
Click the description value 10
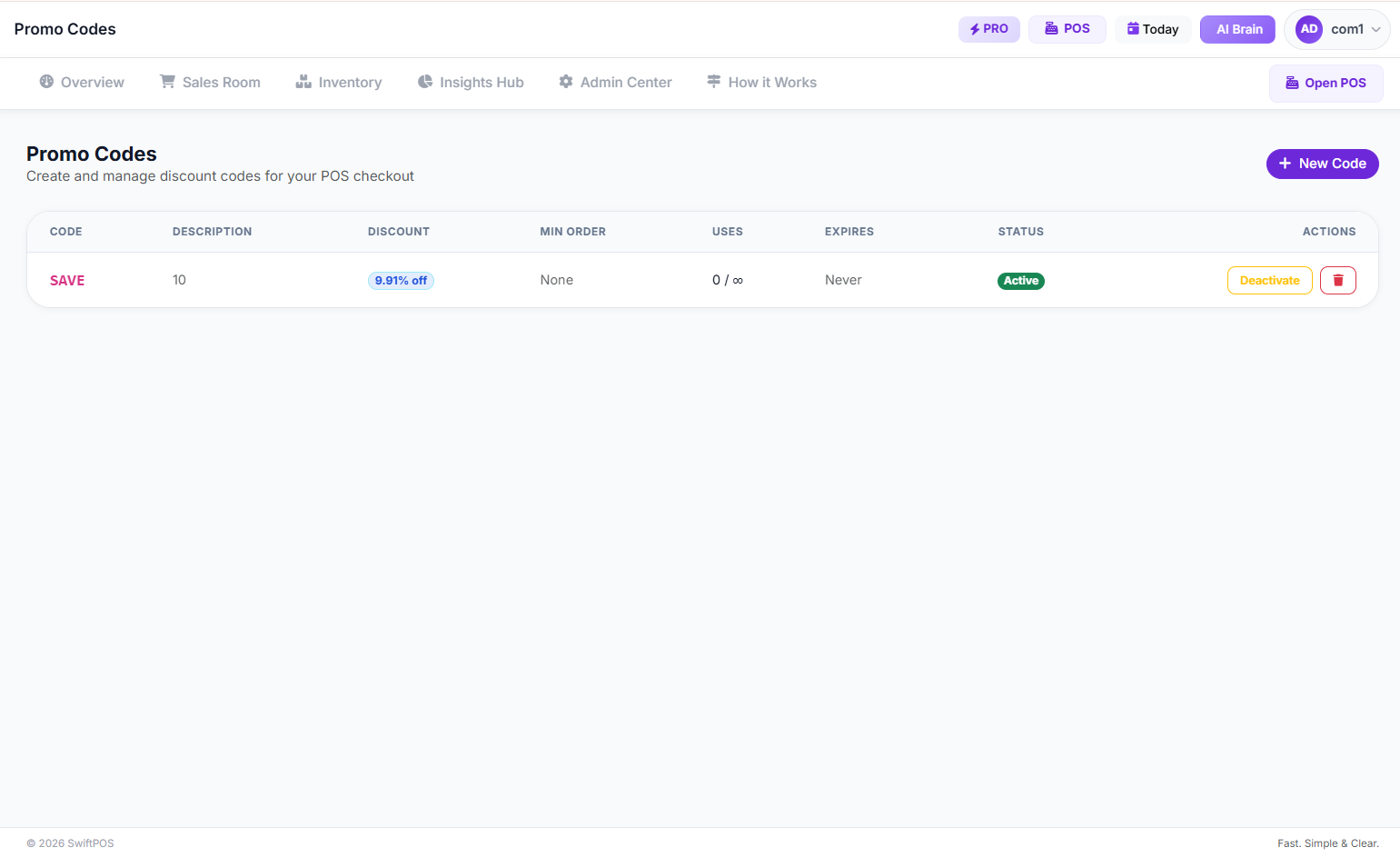pos(179,280)
